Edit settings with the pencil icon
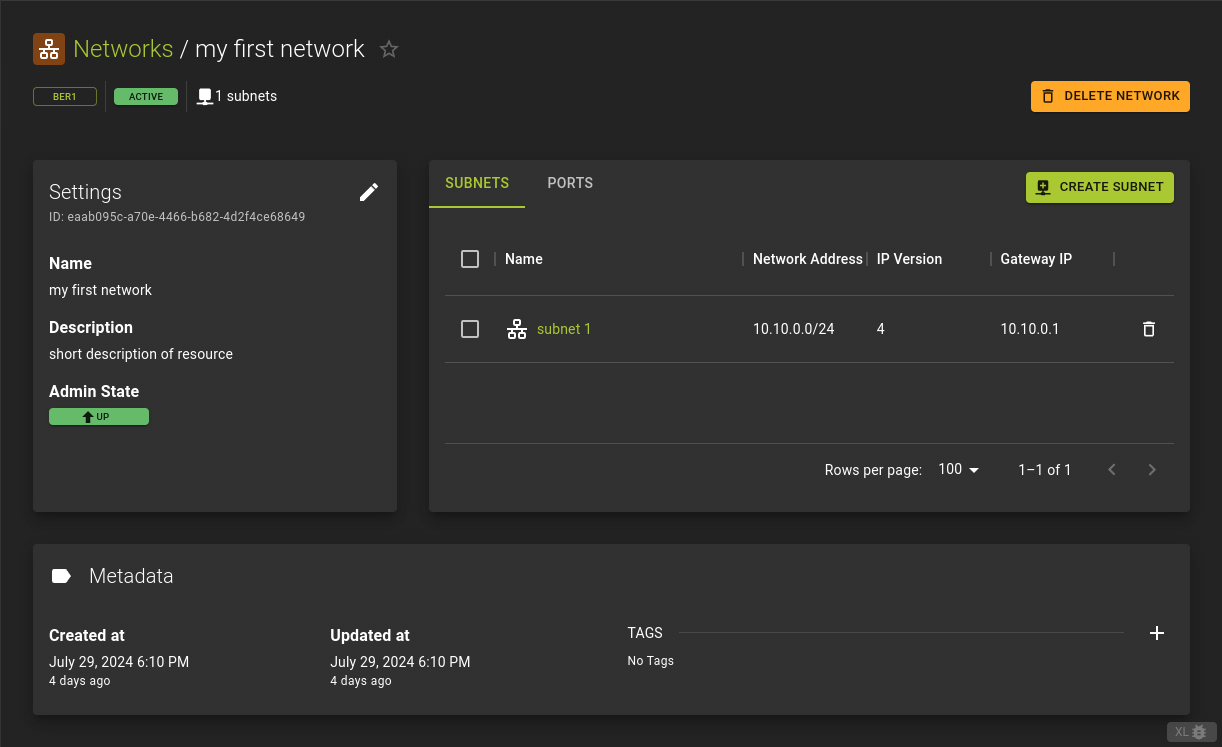This screenshot has height=747, width=1222. (369, 192)
